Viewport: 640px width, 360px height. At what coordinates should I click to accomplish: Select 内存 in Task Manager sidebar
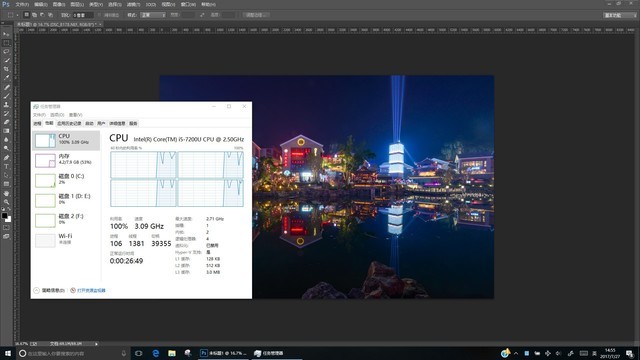66,160
